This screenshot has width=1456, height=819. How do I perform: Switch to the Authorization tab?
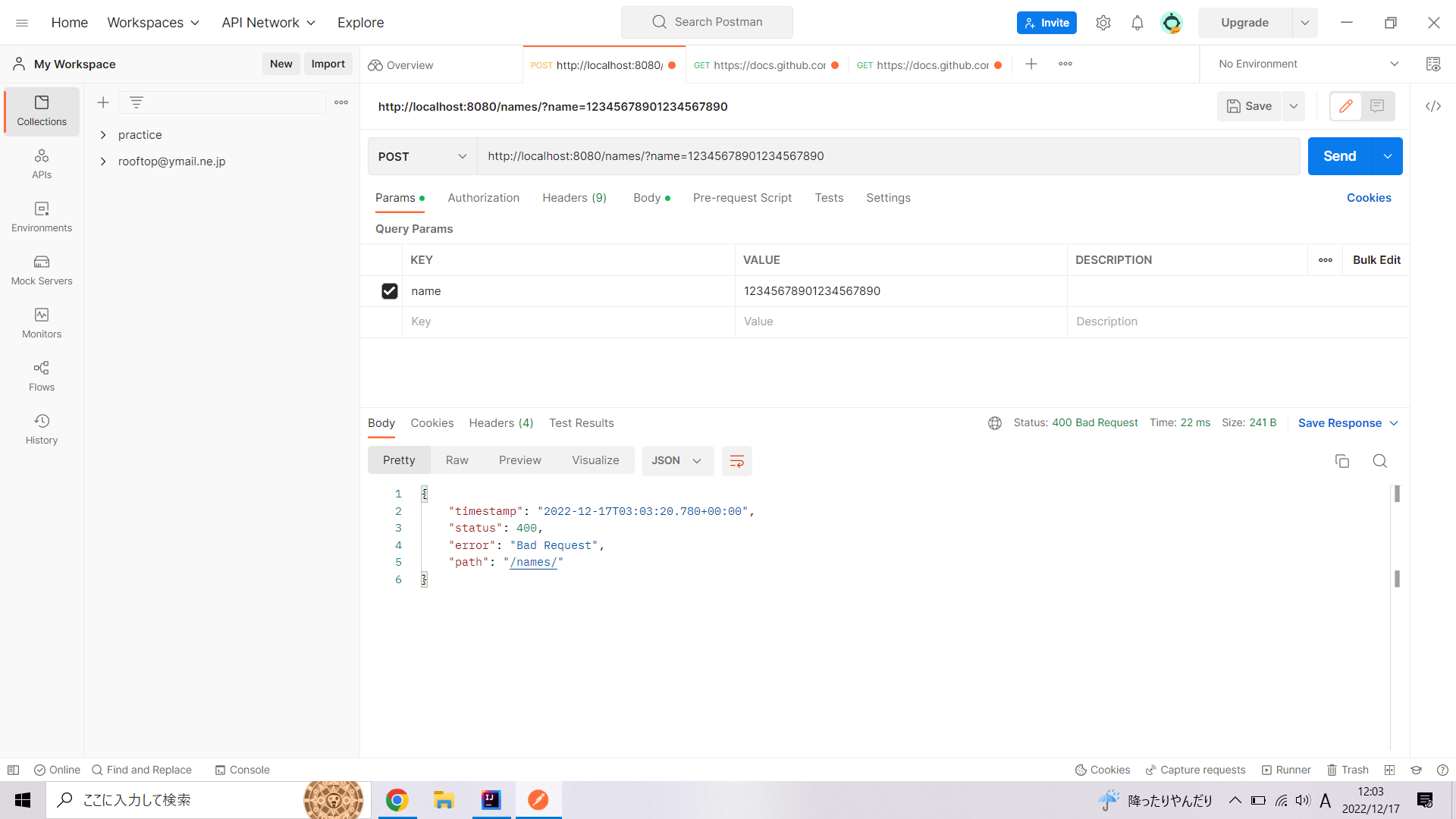(x=483, y=198)
